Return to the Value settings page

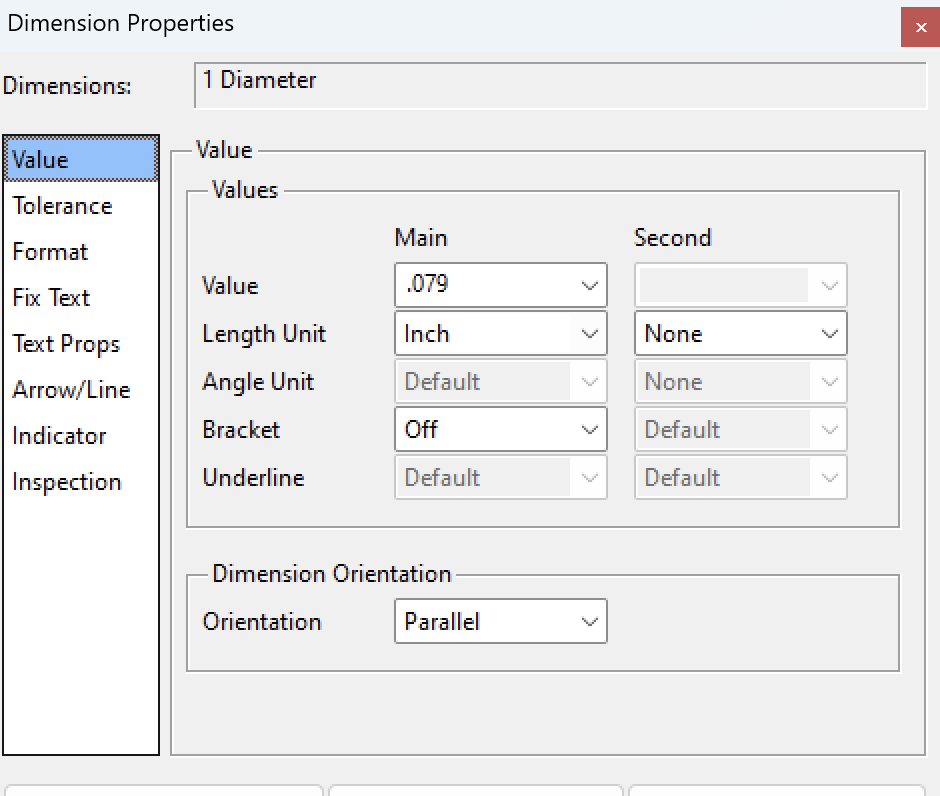(x=41, y=158)
